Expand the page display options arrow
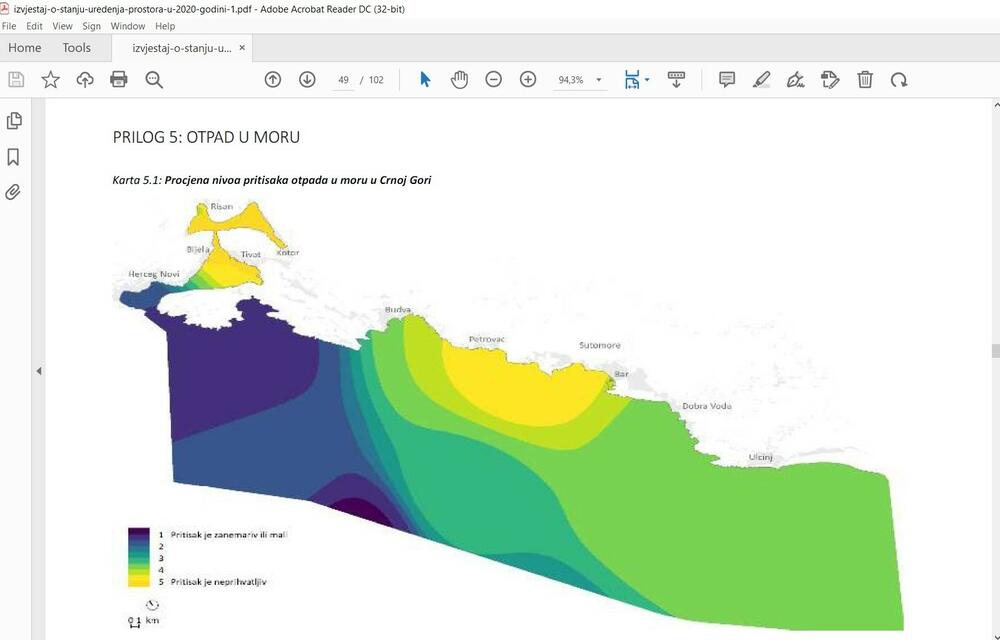The width and height of the screenshot is (1000, 640). pos(646,79)
